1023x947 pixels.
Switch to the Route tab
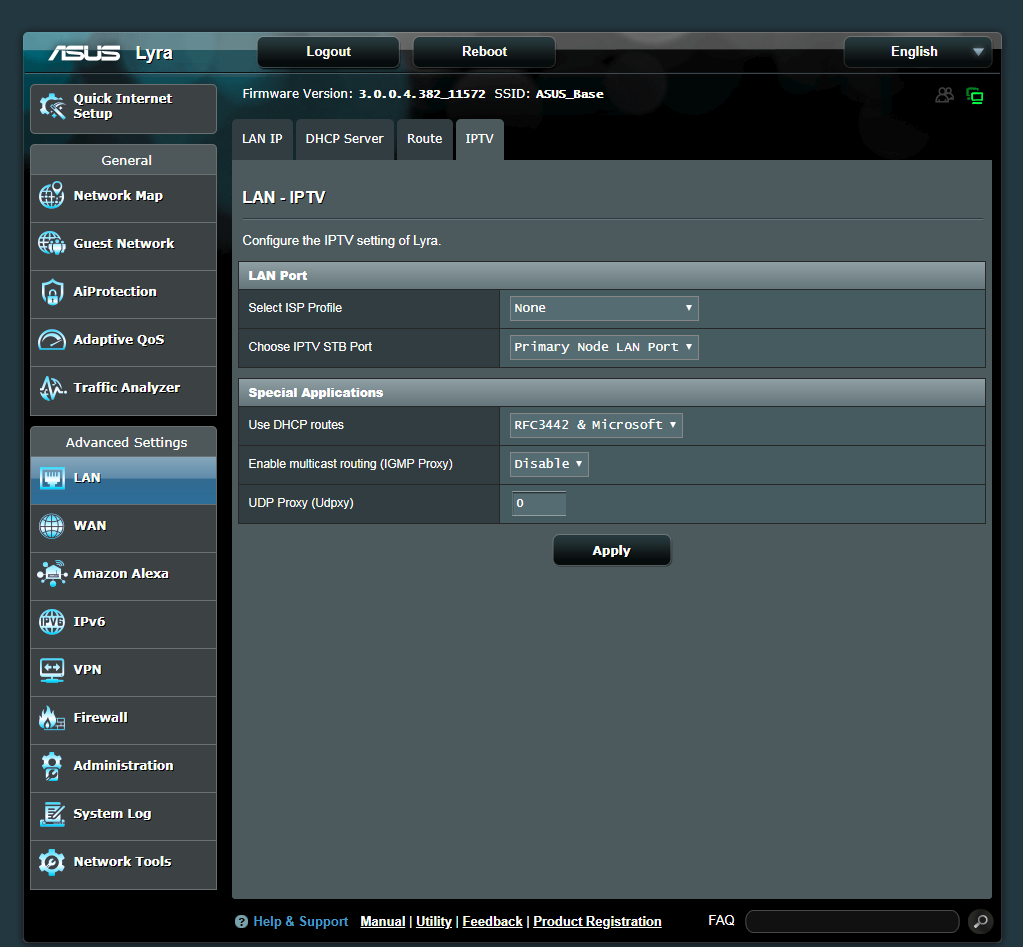pyautogui.click(x=425, y=139)
